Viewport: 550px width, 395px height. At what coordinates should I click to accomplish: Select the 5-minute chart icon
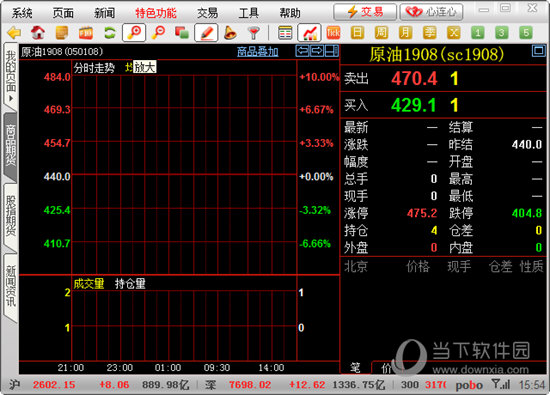(x=526, y=33)
